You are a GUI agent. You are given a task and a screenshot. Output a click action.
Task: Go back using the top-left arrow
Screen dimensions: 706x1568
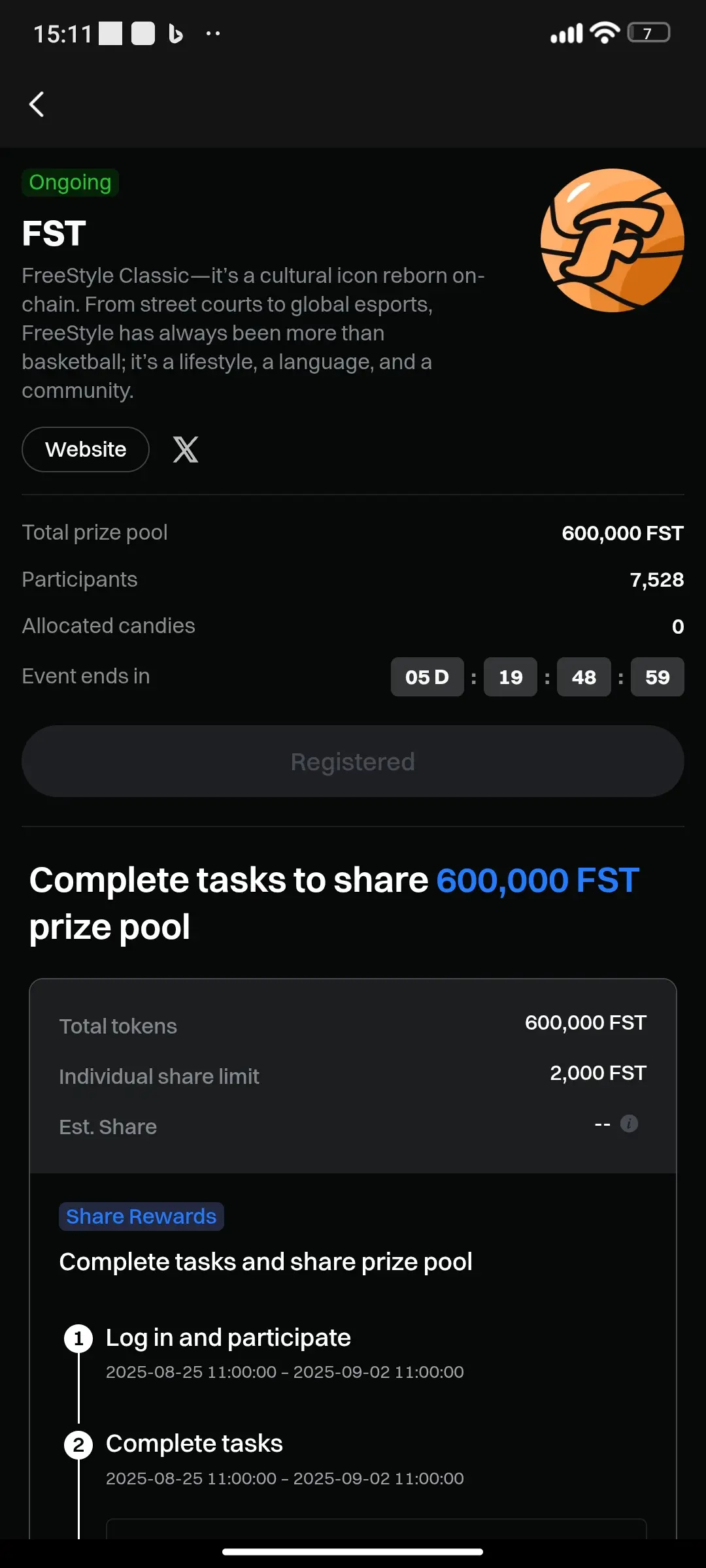37,104
